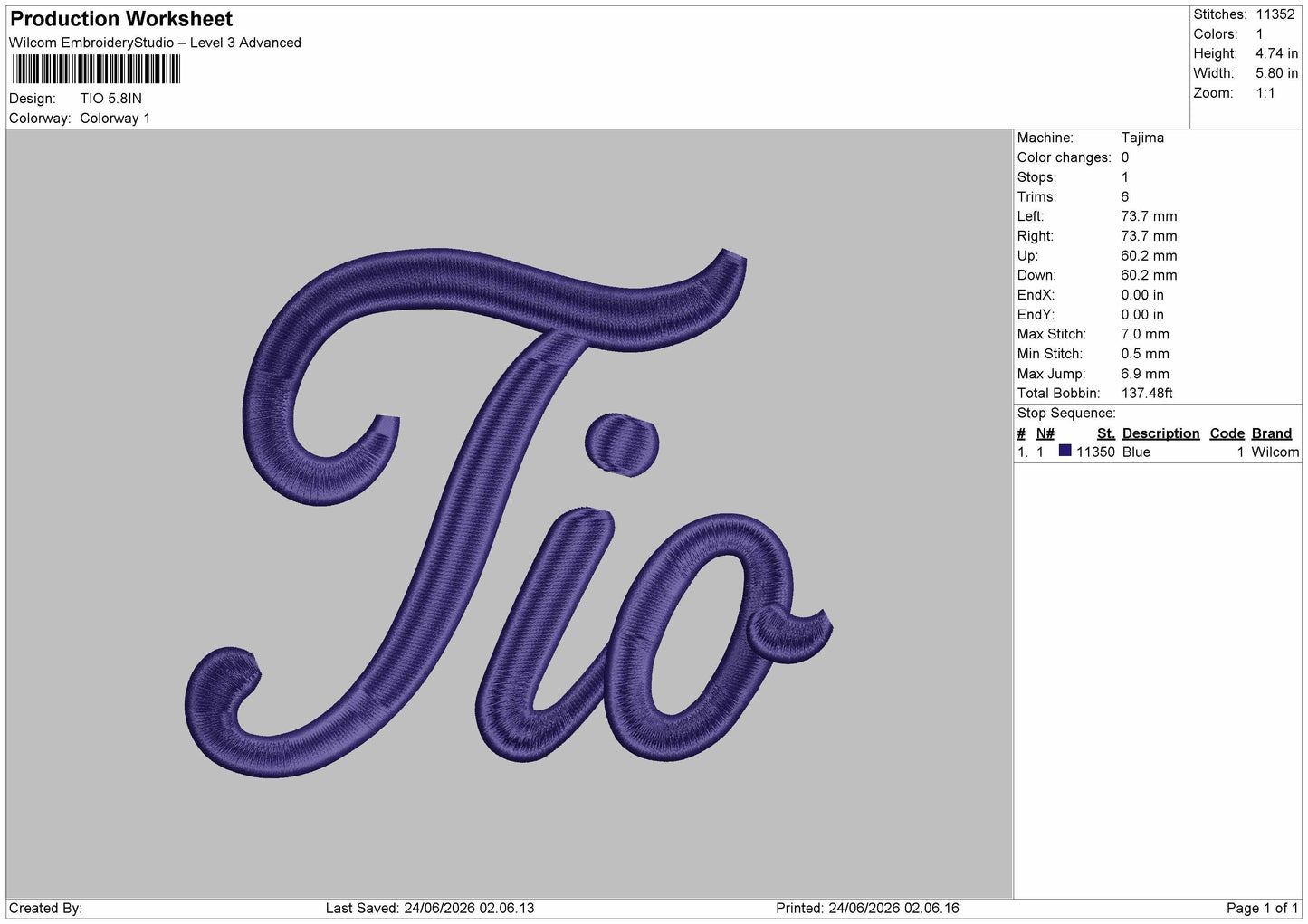The image size is (1308, 924).
Task: Click the EndX 0.00 in value
Action: [1142, 295]
